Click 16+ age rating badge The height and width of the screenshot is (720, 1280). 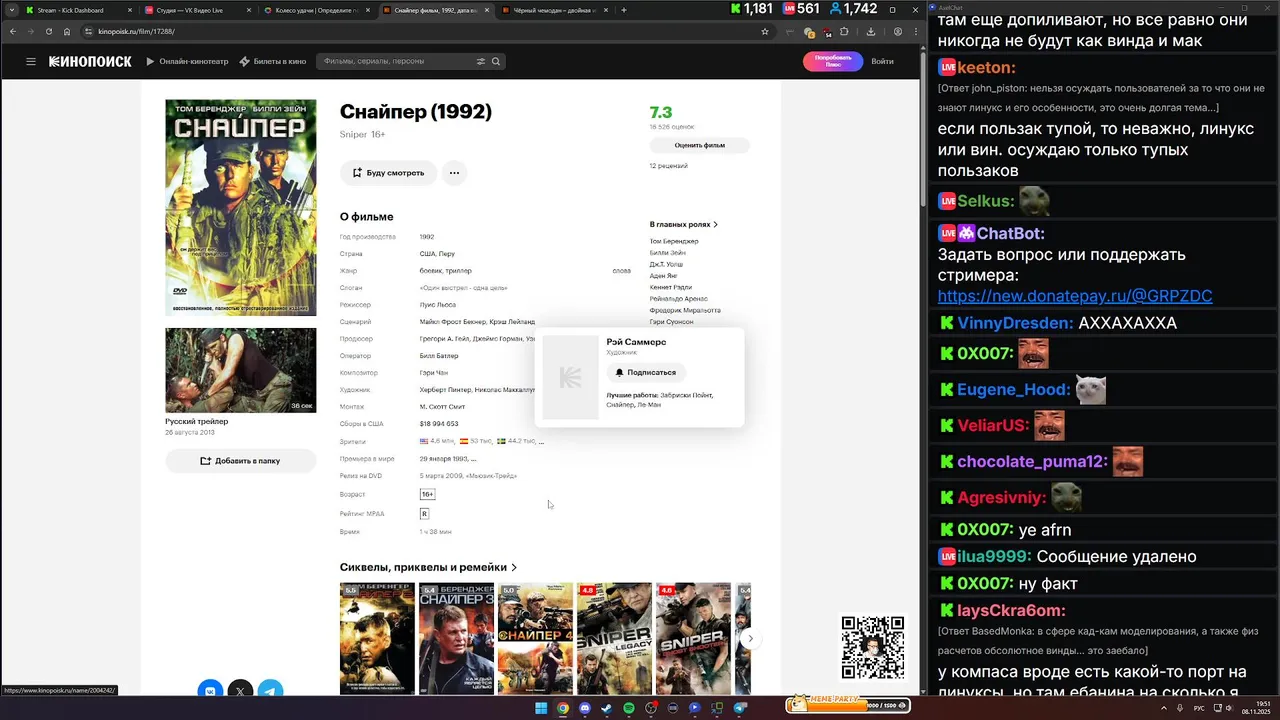coord(427,495)
